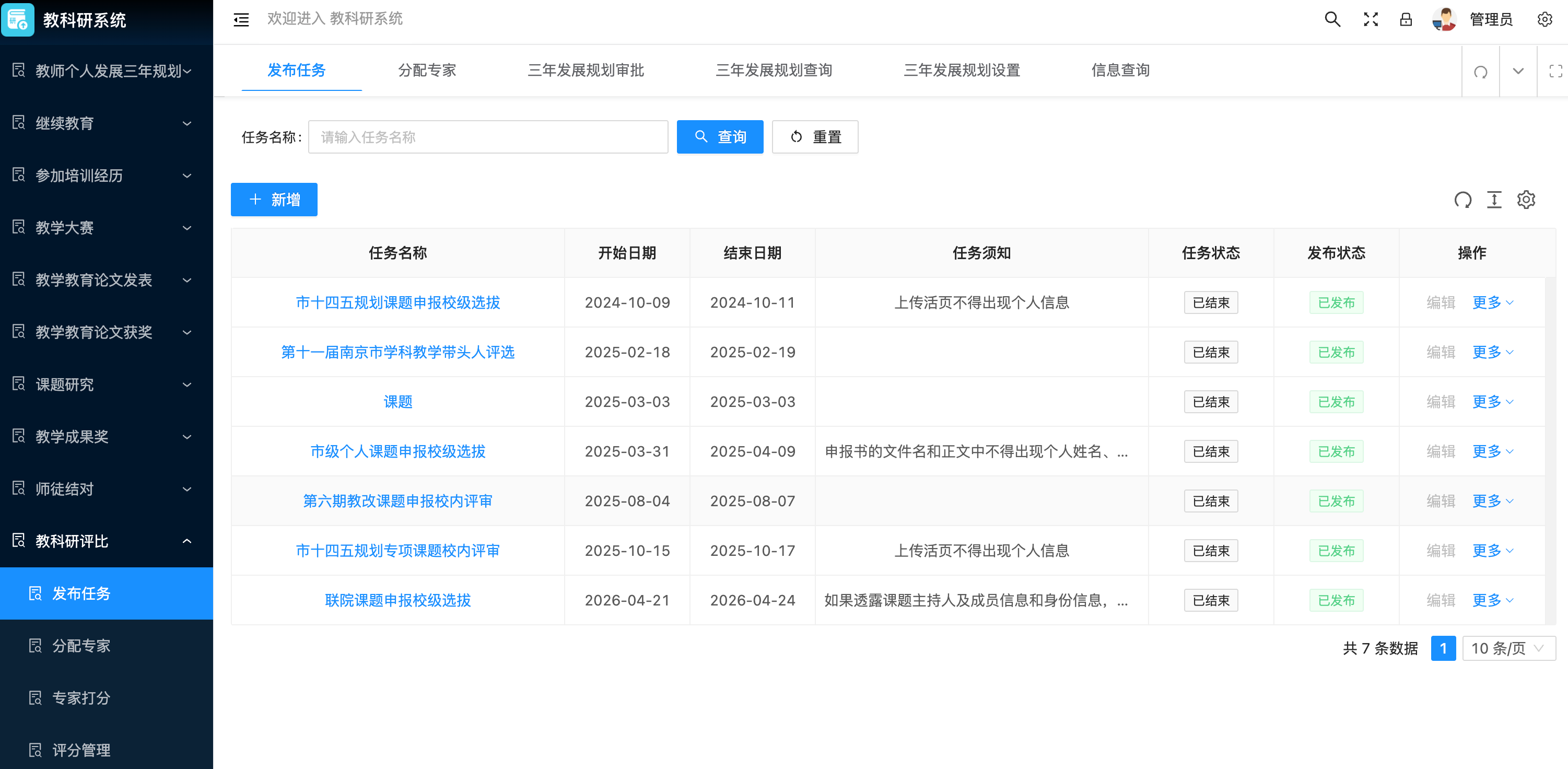Select 分配专家 in the sidebar
The width and height of the screenshot is (1568, 769).
tap(107, 645)
